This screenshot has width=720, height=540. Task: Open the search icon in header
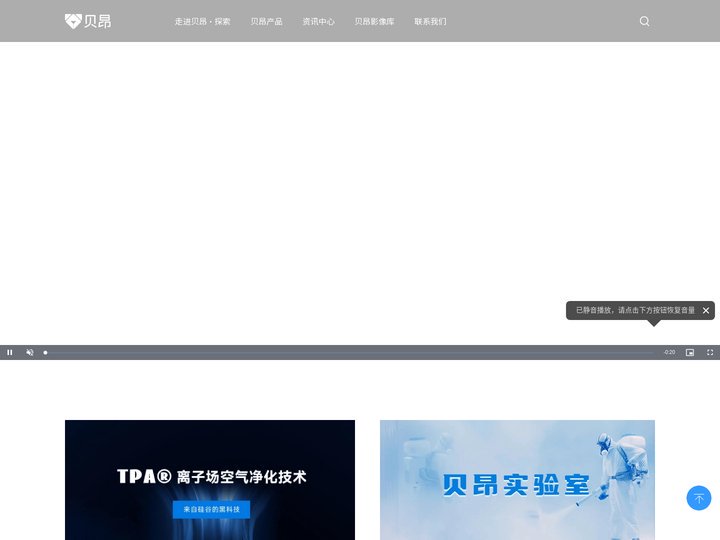point(644,21)
